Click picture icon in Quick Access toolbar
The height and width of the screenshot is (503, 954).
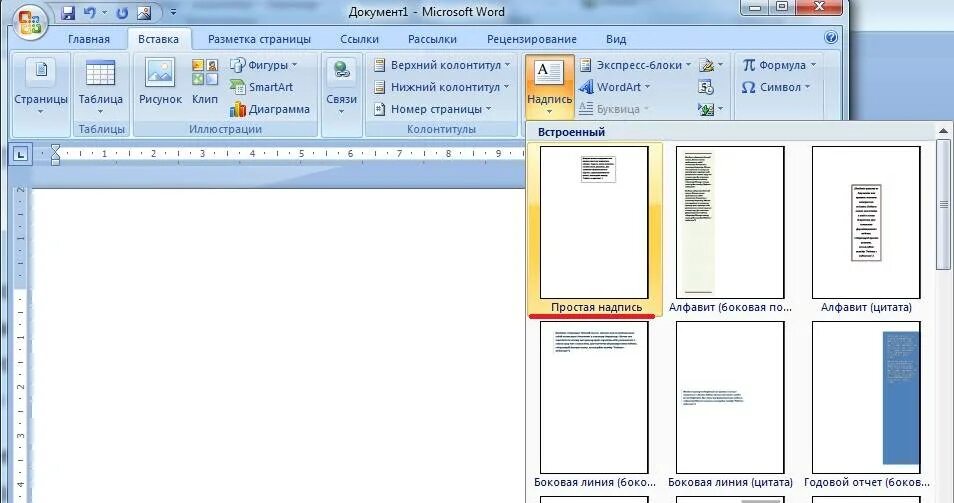click(144, 12)
